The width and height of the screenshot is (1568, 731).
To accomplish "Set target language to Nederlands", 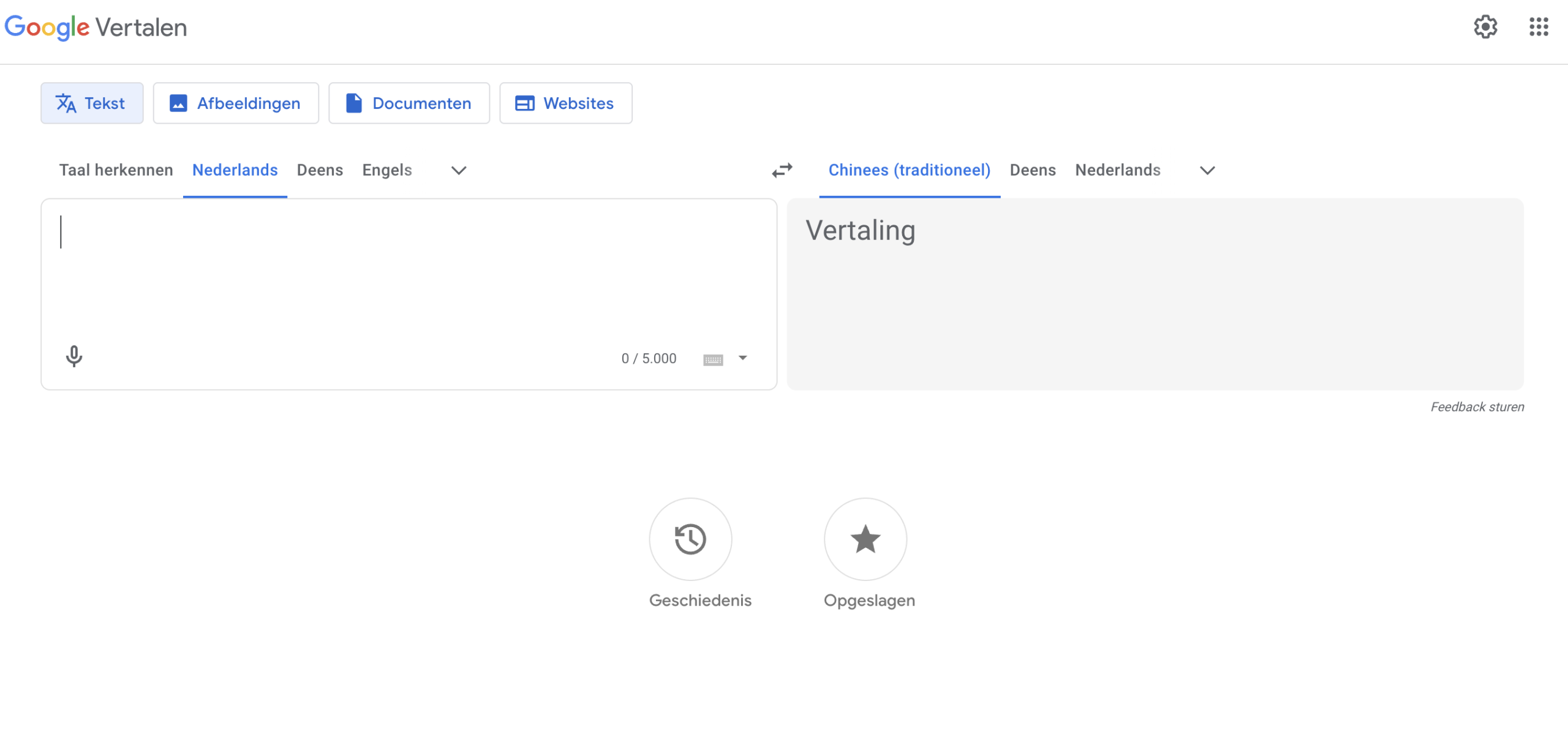I will 1117,170.
